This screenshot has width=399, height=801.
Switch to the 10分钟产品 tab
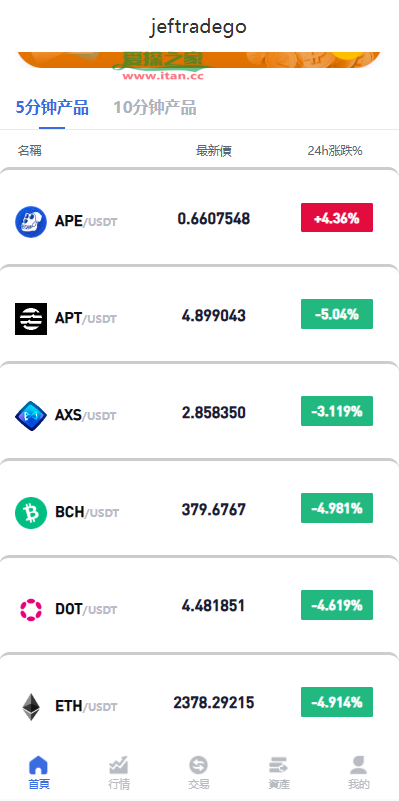(155, 108)
